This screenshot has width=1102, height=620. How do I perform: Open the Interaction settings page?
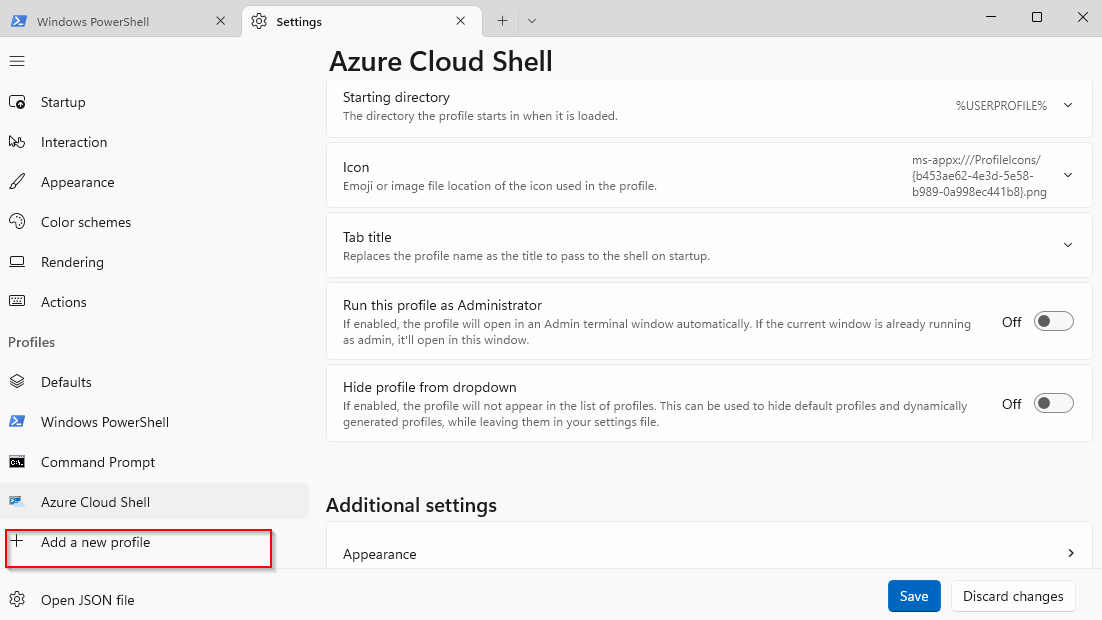(x=155, y=142)
